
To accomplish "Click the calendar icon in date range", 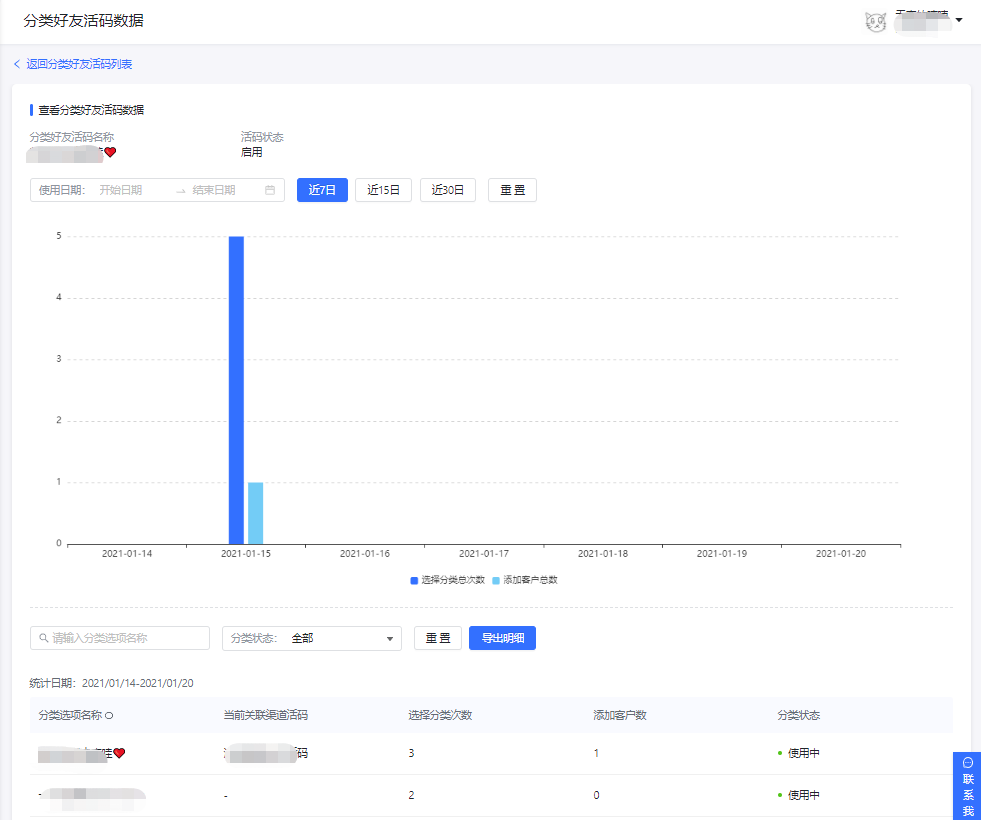I will click(270, 190).
